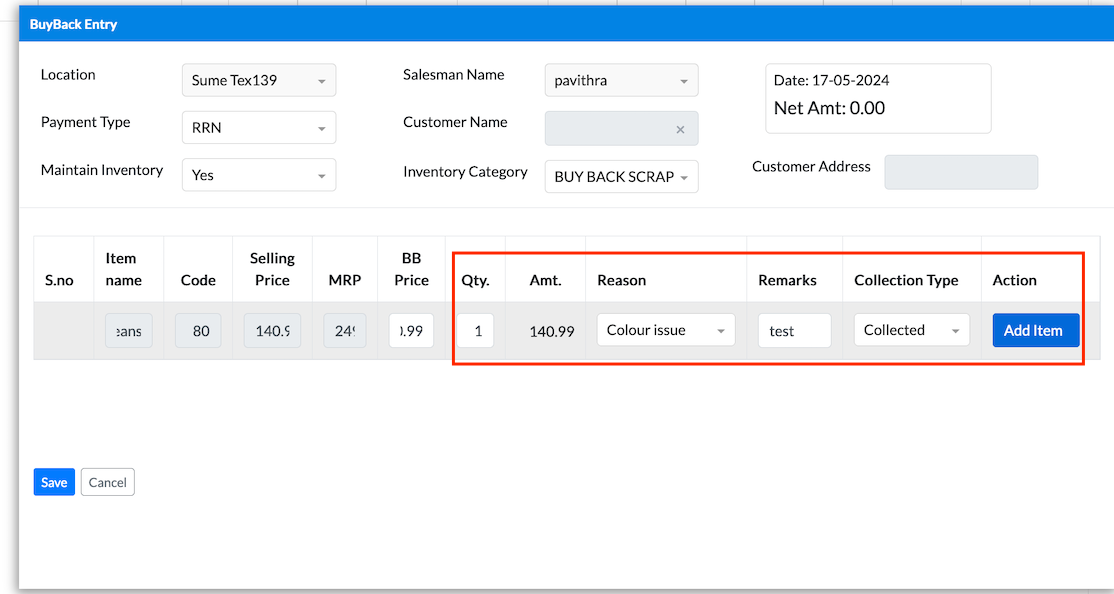Select the Code field in the row

[x=199, y=331]
